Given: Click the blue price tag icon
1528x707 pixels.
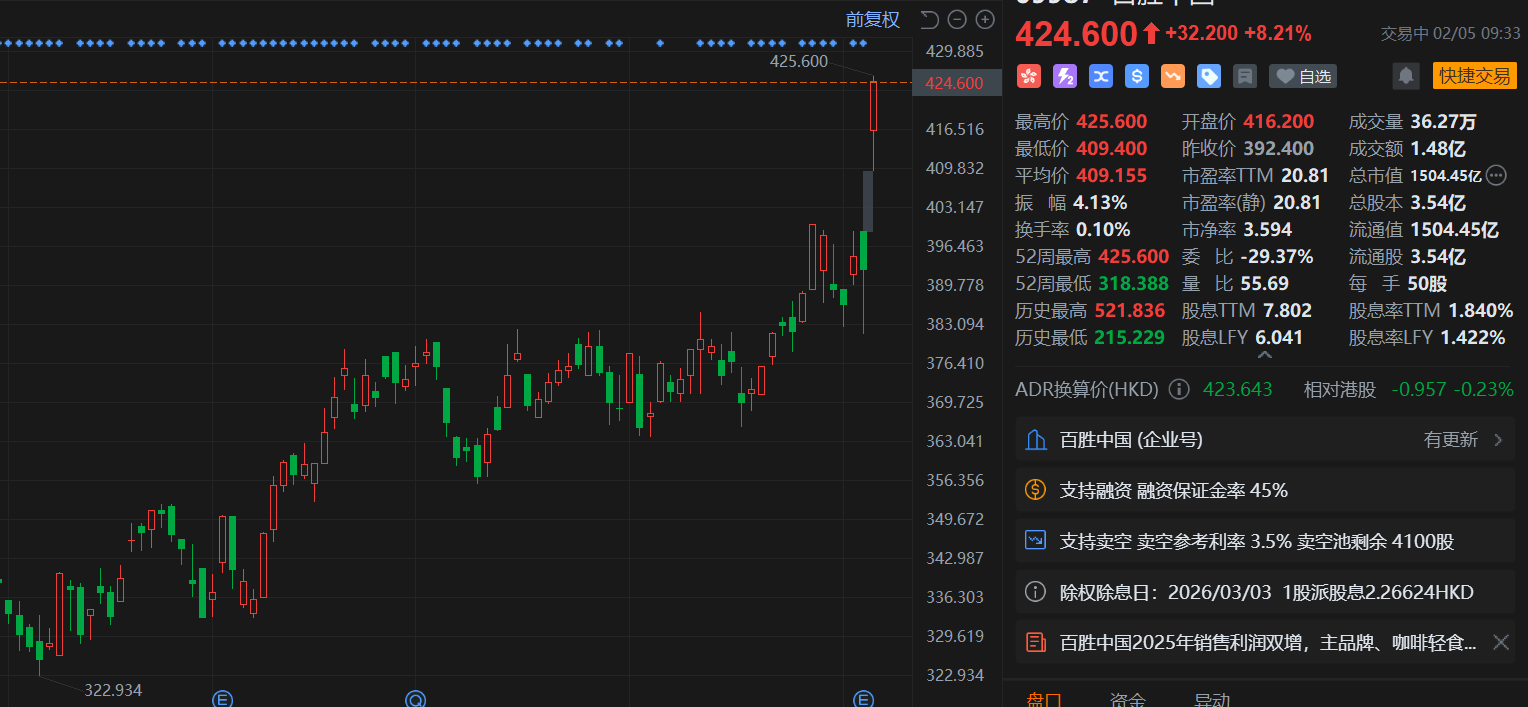Looking at the screenshot, I should (1209, 76).
